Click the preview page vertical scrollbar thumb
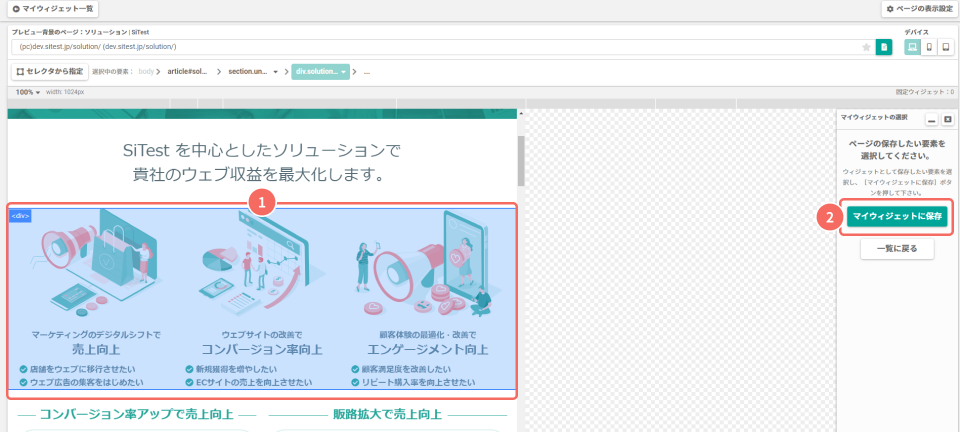 point(521,160)
